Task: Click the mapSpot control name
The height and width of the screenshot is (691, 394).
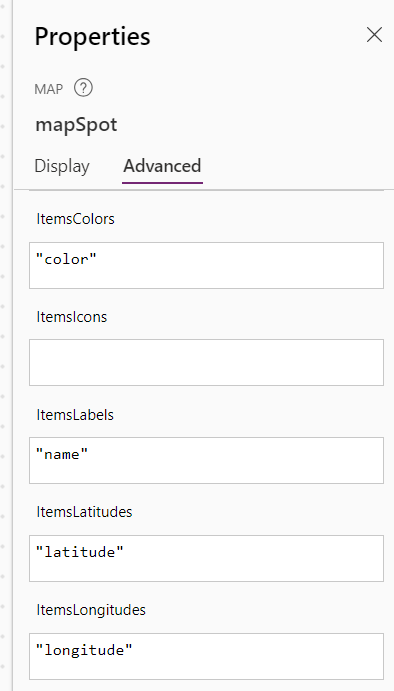Action: 76,125
